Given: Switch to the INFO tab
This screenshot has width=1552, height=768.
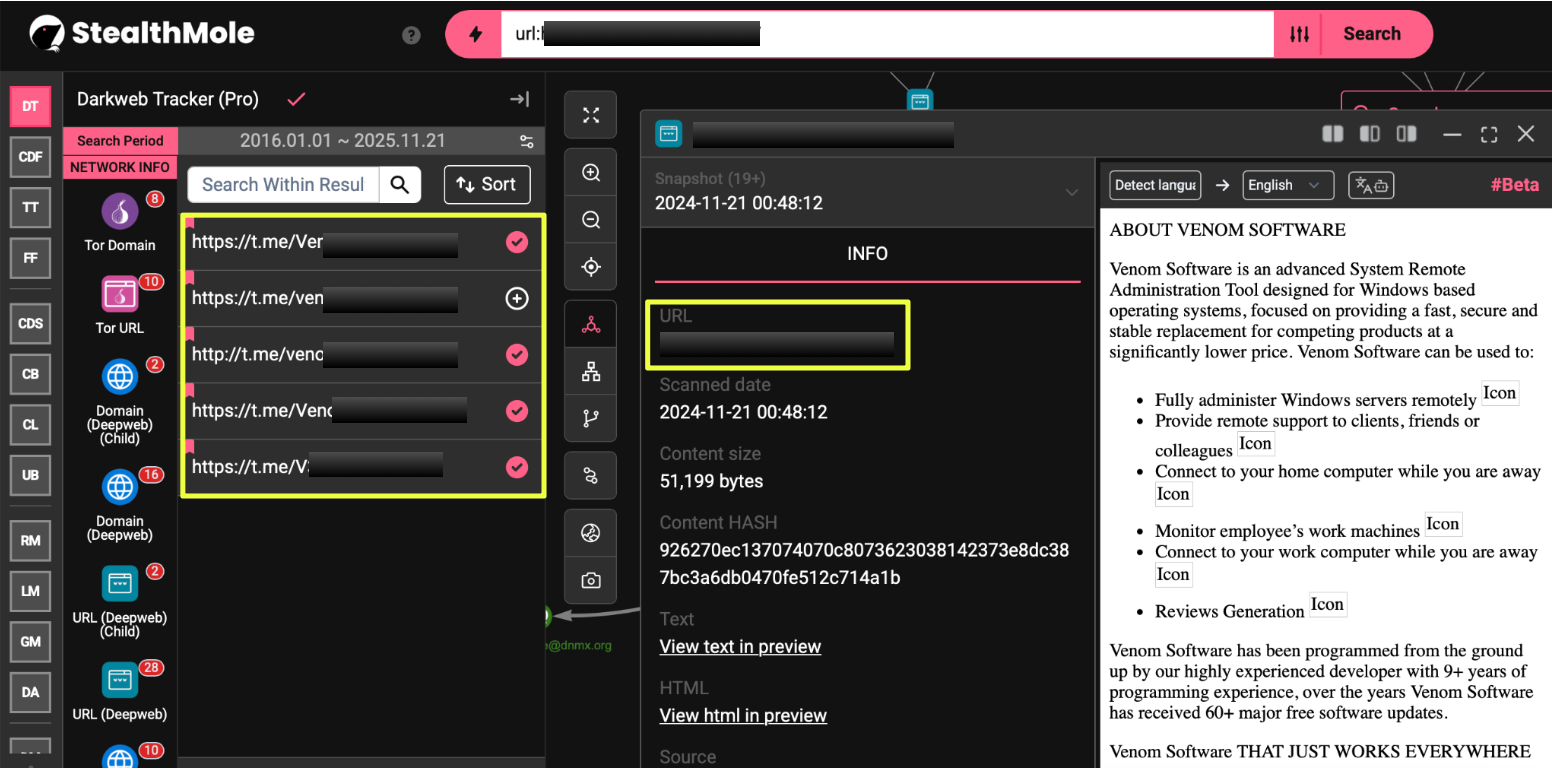Looking at the screenshot, I should tap(867, 254).
